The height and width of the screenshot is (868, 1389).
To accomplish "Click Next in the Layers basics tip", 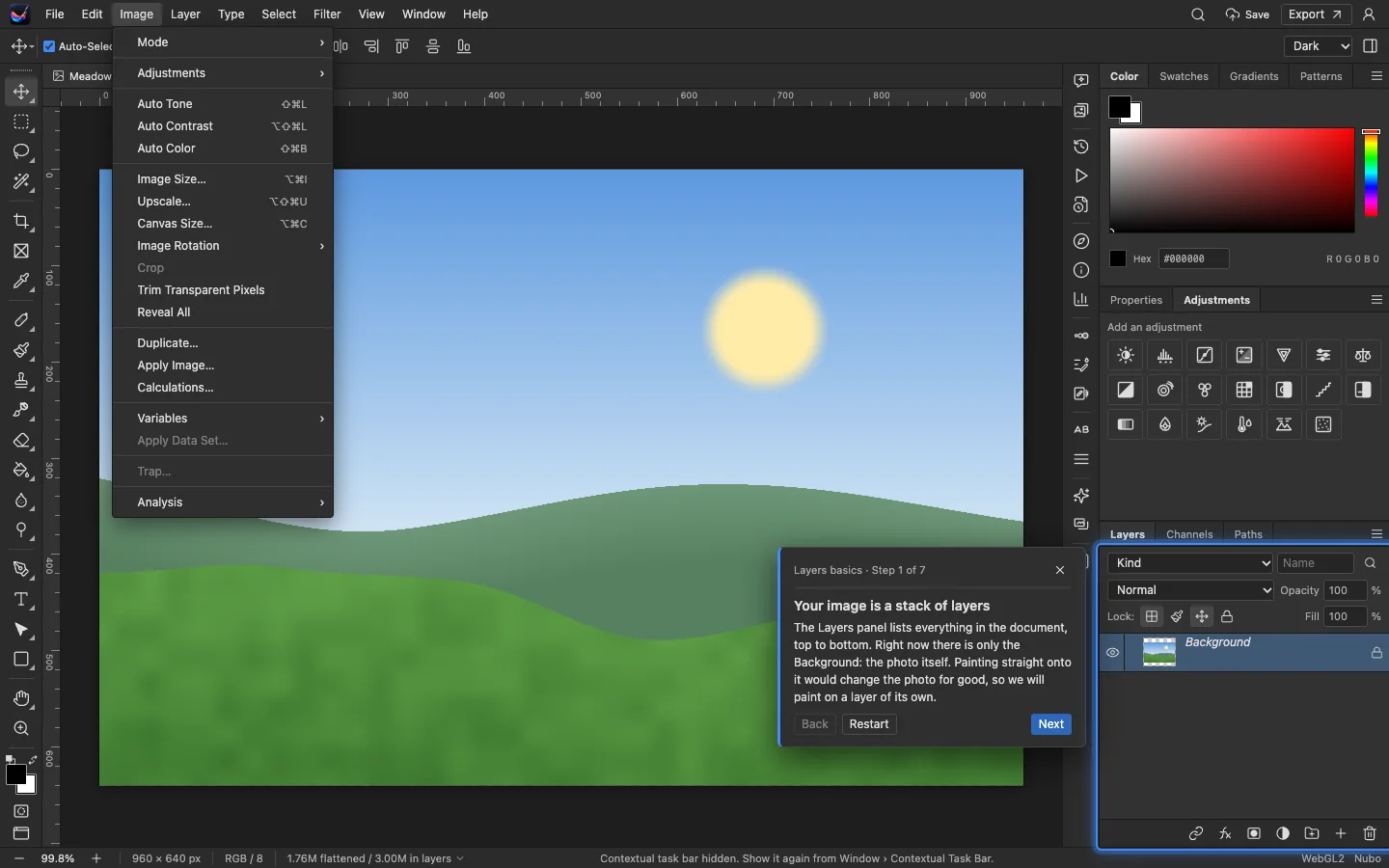I will click(1051, 724).
